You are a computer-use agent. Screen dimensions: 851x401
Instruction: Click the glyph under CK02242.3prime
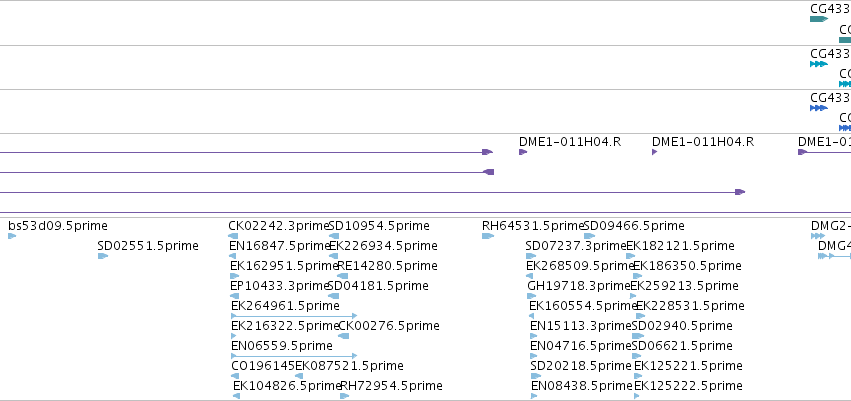coord(233,236)
